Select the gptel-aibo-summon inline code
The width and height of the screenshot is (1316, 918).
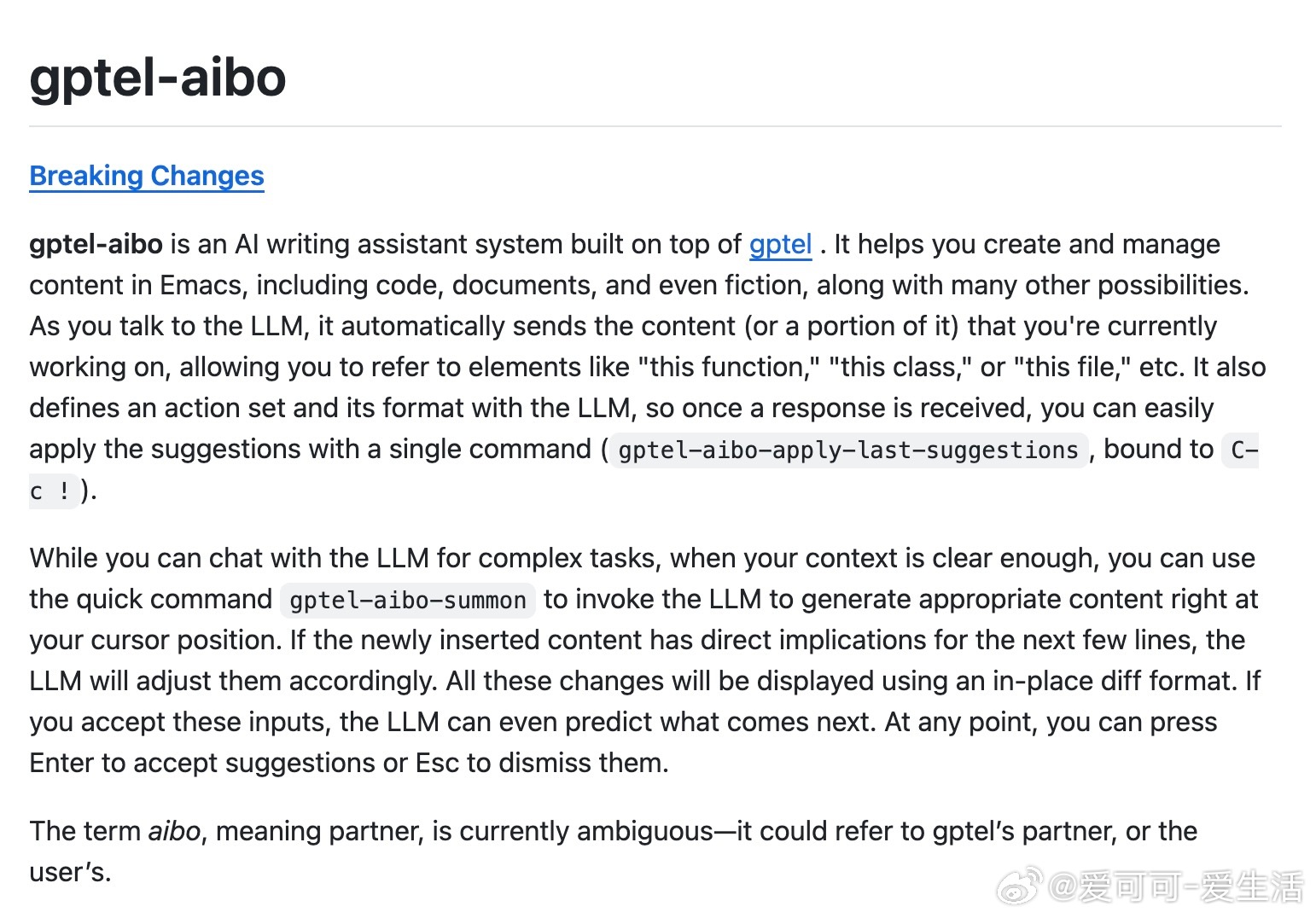(x=408, y=600)
